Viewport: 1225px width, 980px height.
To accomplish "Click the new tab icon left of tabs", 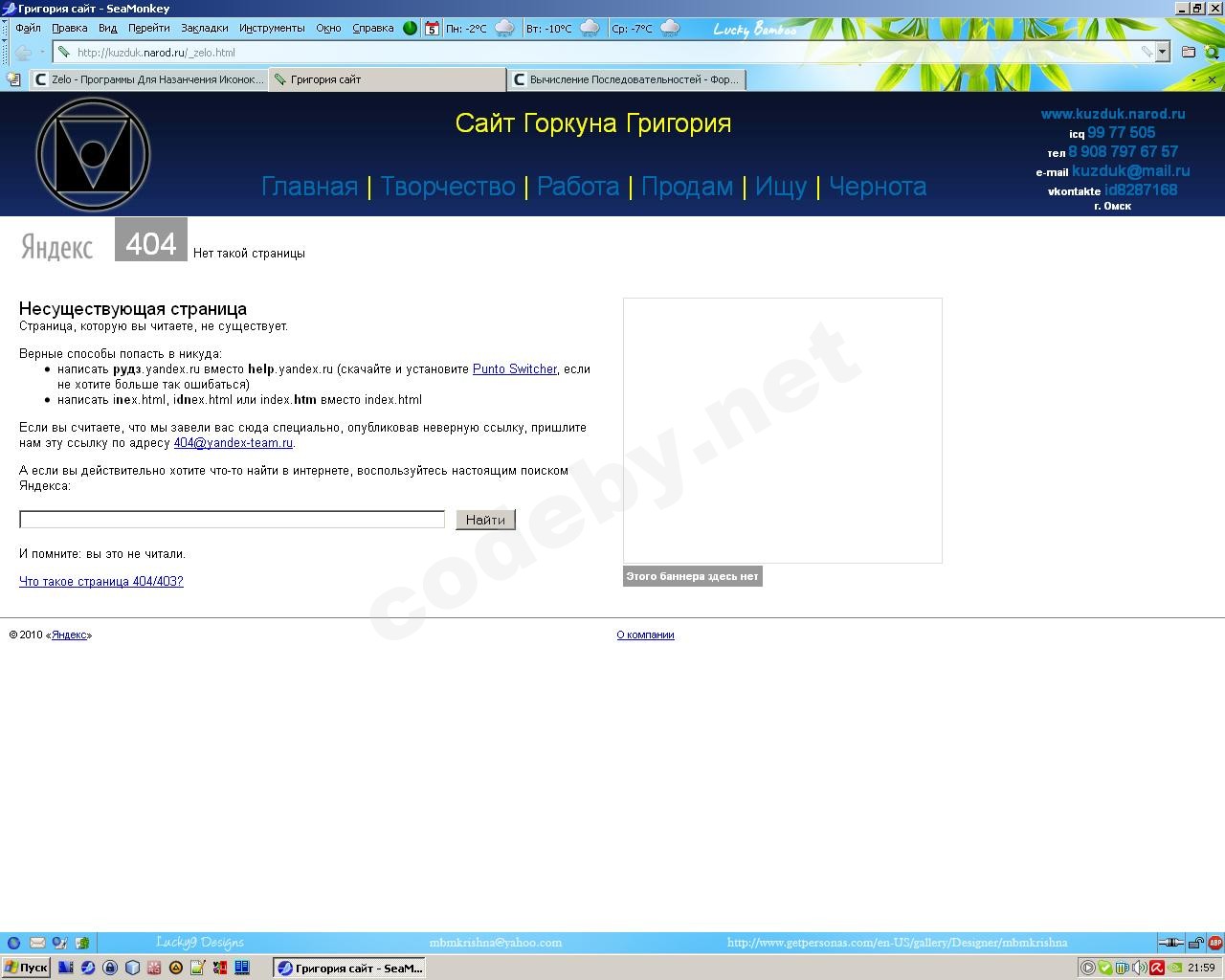I will pos(13,79).
